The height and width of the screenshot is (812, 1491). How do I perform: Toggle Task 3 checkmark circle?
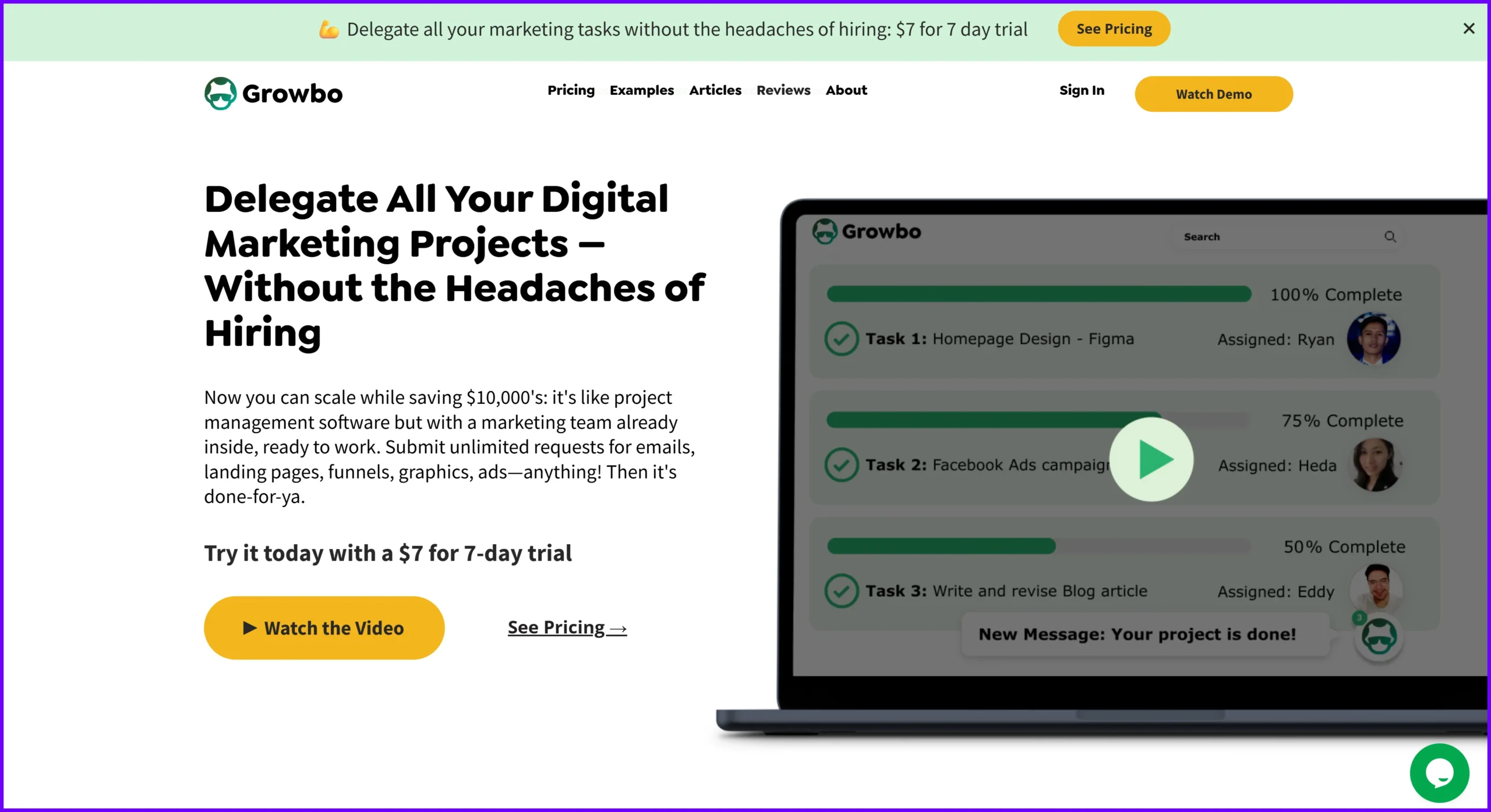[x=841, y=591]
